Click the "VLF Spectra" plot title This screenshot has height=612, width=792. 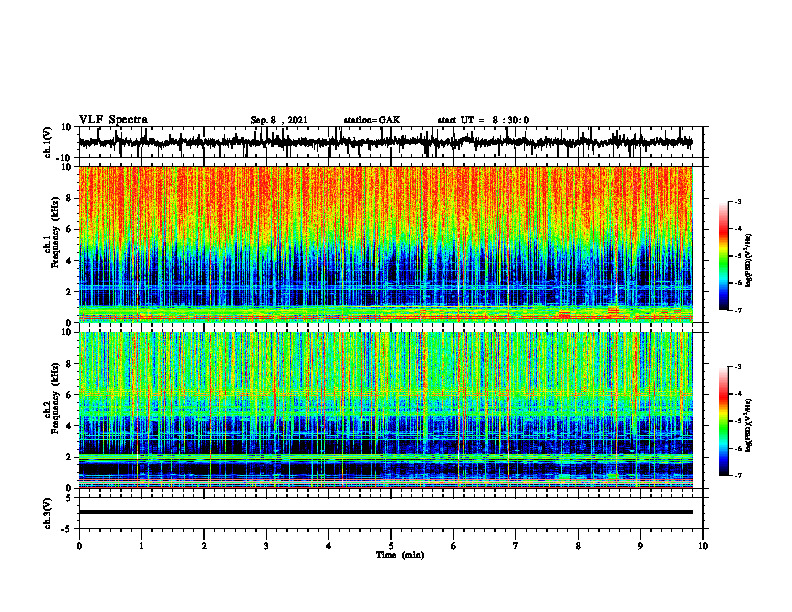click(x=113, y=120)
